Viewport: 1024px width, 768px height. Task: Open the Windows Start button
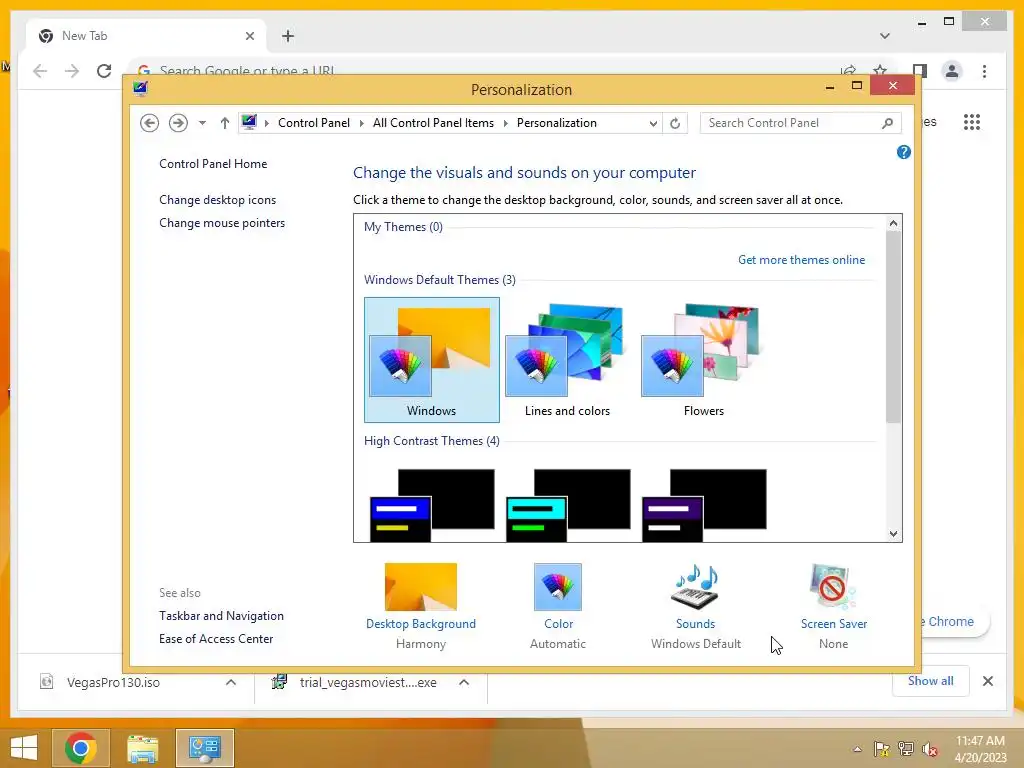24,748
